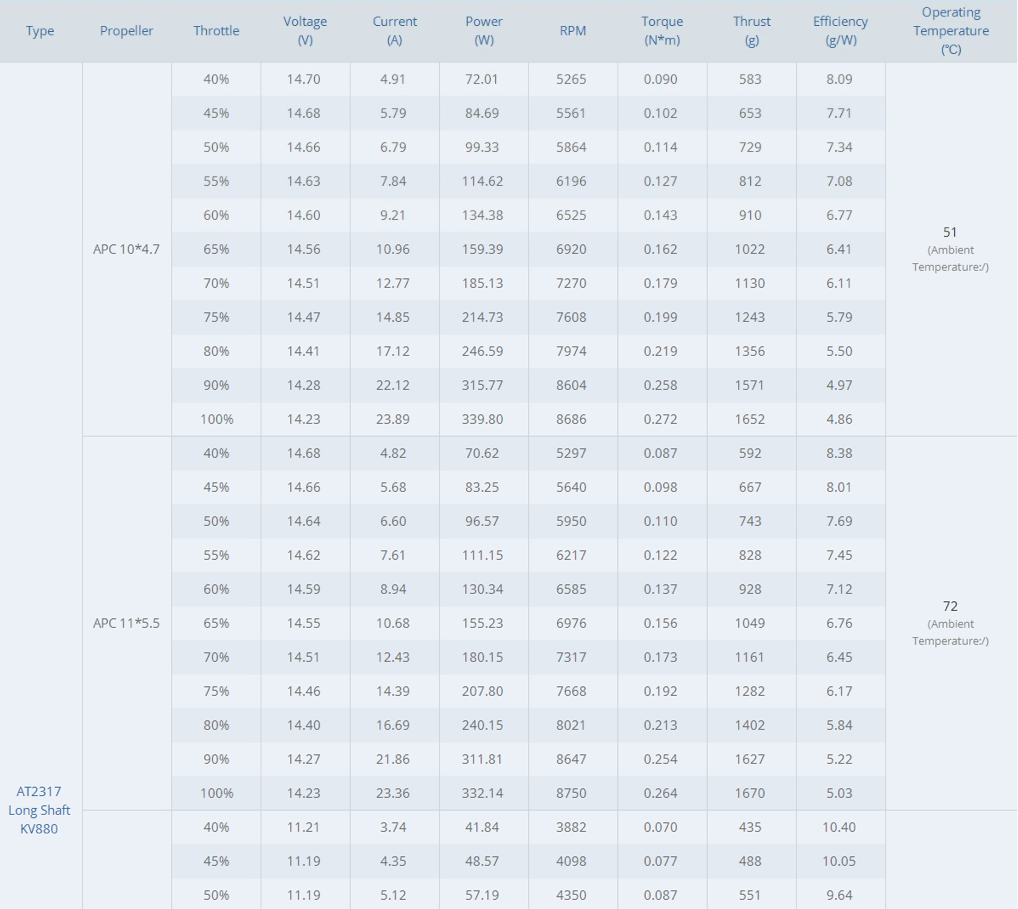Select the current cell 4.91
The image size is (1018, 909).
393,79
